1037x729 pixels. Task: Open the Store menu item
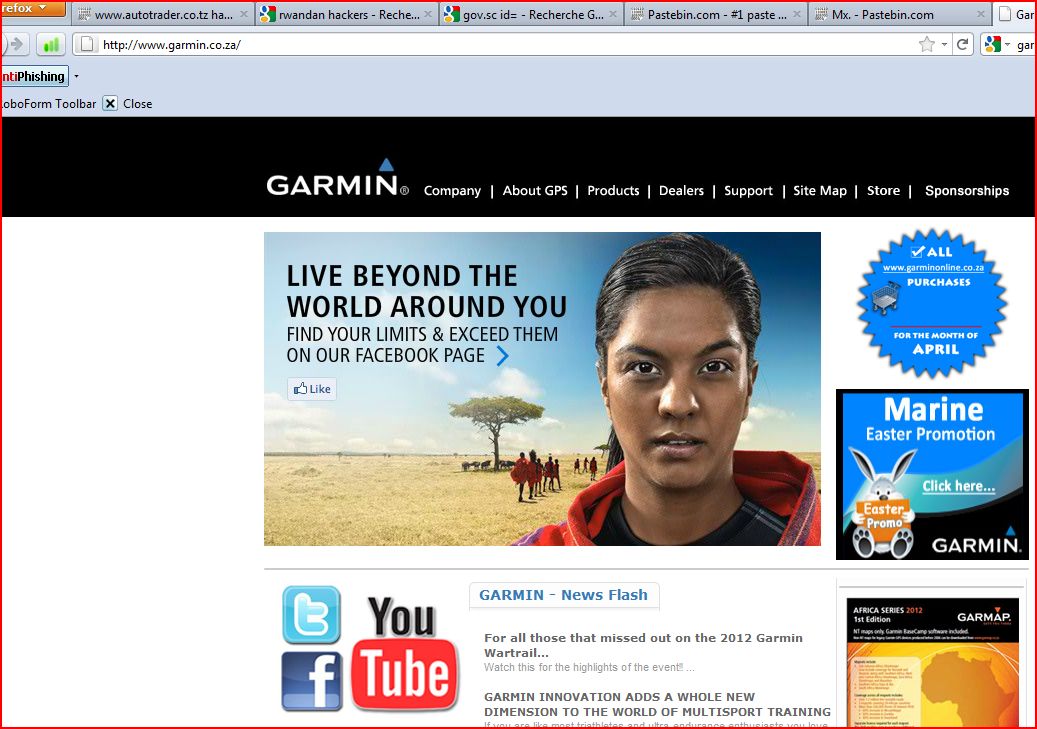click(x=883, y=191)
